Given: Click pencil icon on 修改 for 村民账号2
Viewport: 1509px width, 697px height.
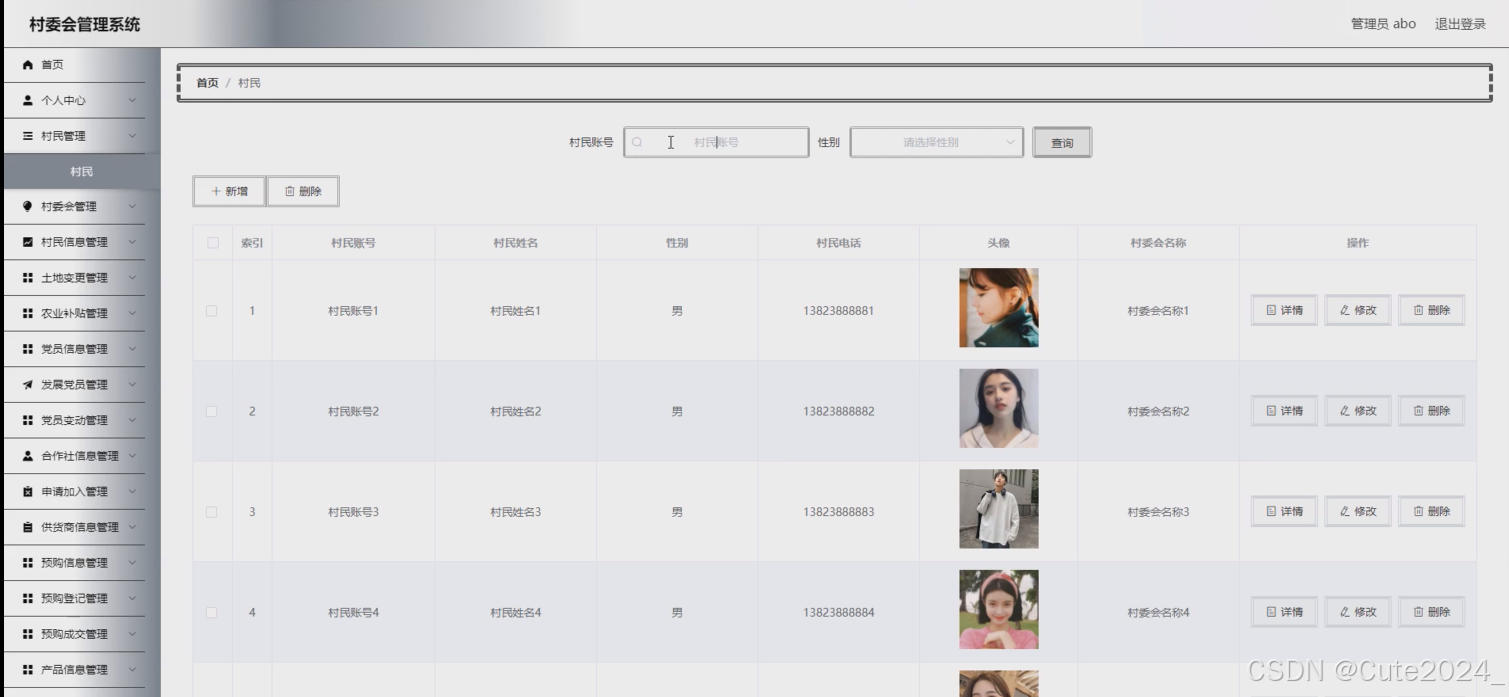Looking at the screenshot, I should tap(1345, 411).
